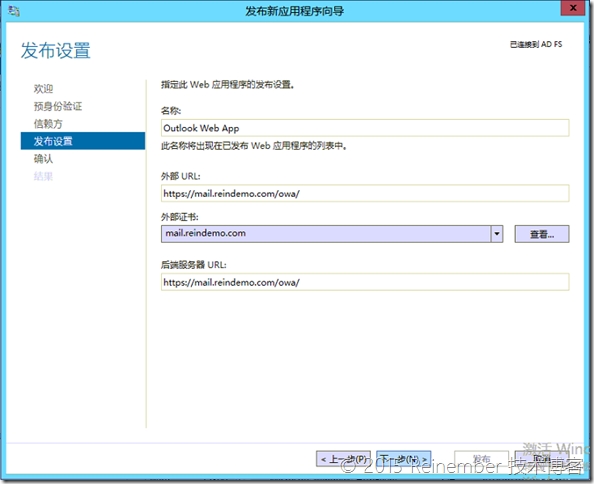Click the 已连接到 AD FS status text
Image resolution: width=594 pixels, height=484 pixels.
pos(536,44)
